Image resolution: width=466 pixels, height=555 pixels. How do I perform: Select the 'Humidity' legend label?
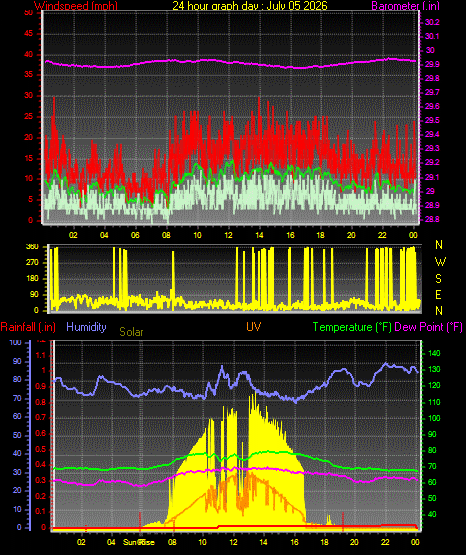coord(86,327)
